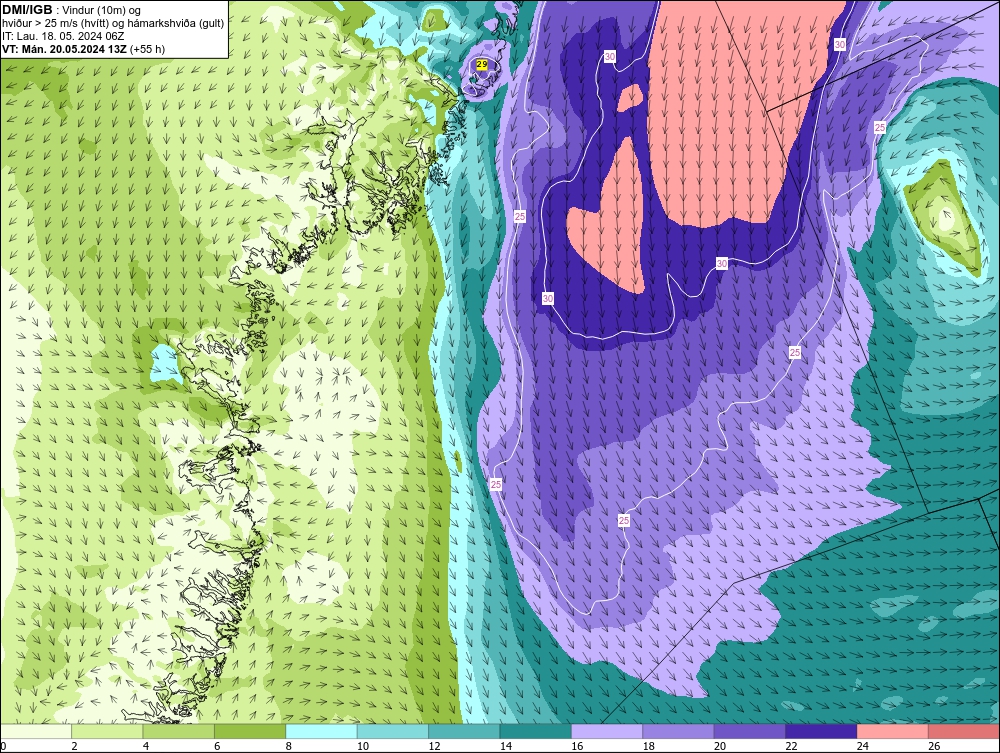Image resolution: width=1000 pixels, height=753 pixels.
Task: Pick the 2–4 m/s light green swatch
Action: tap(107, 731)
